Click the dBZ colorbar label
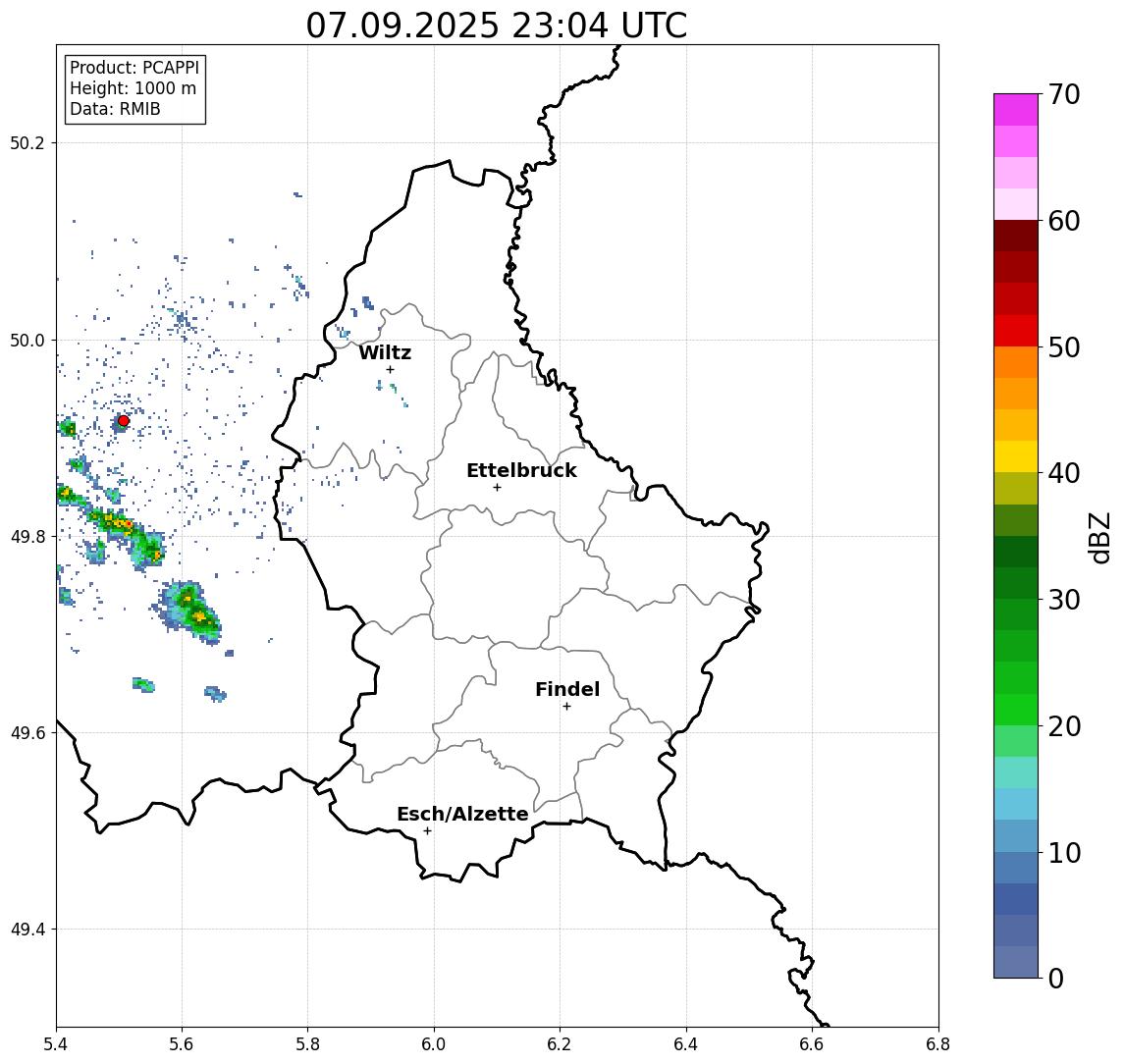 pos(1098,538)
